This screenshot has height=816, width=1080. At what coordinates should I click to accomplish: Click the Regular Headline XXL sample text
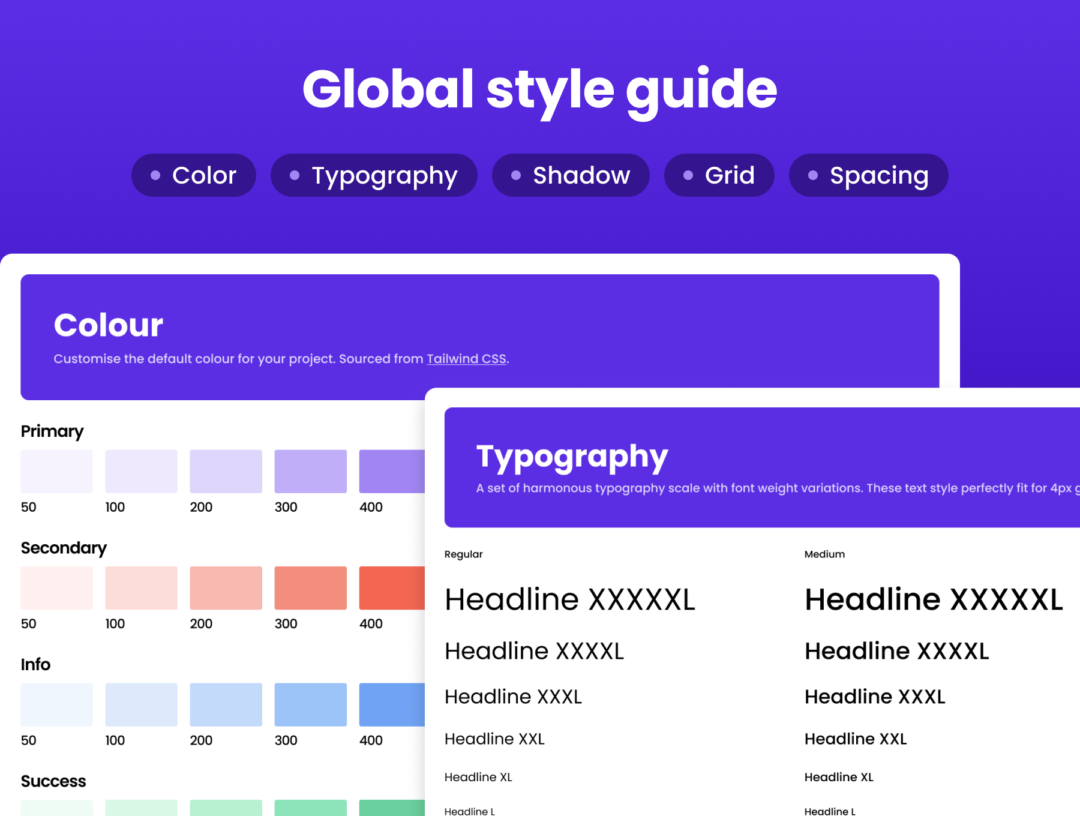coord(495,739)
